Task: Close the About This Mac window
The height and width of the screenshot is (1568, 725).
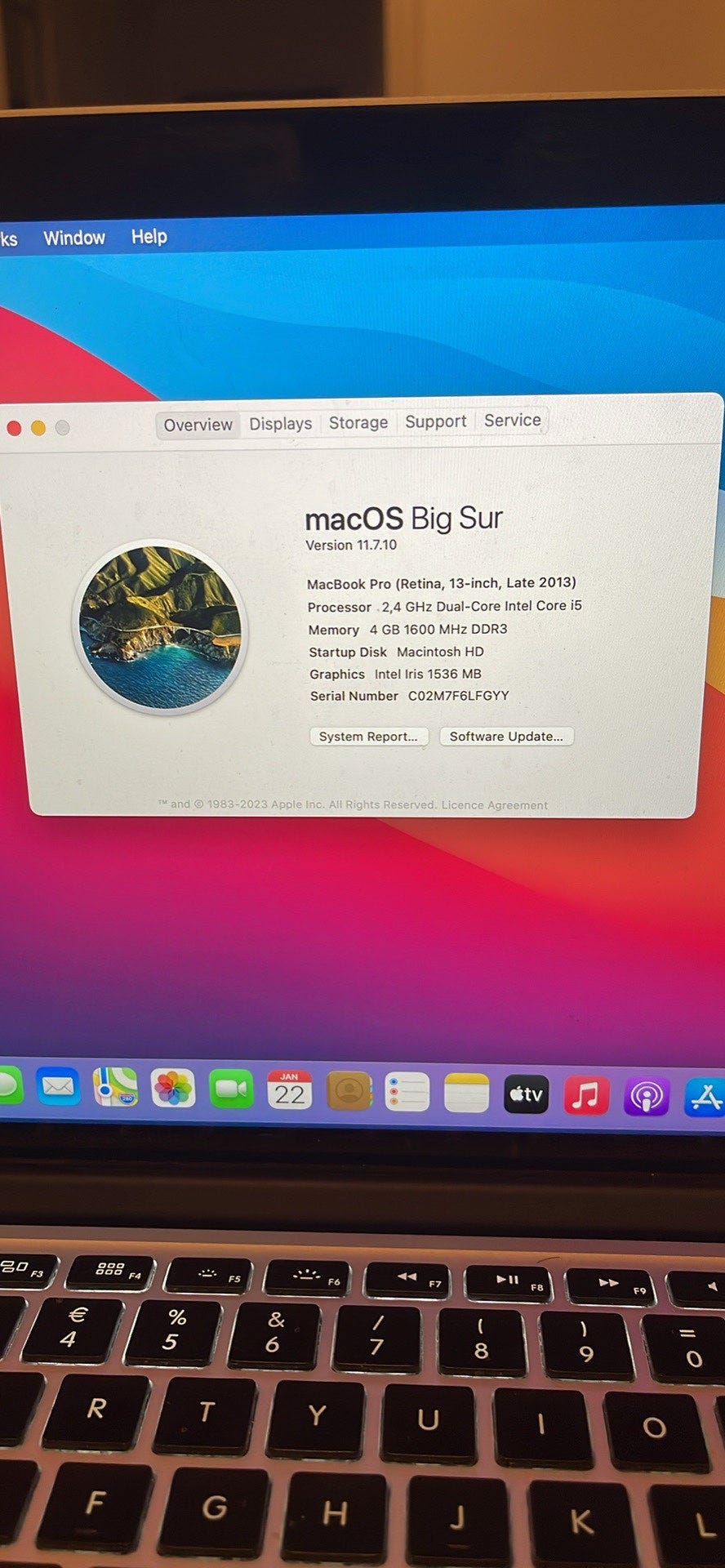Action: [14, 429]
